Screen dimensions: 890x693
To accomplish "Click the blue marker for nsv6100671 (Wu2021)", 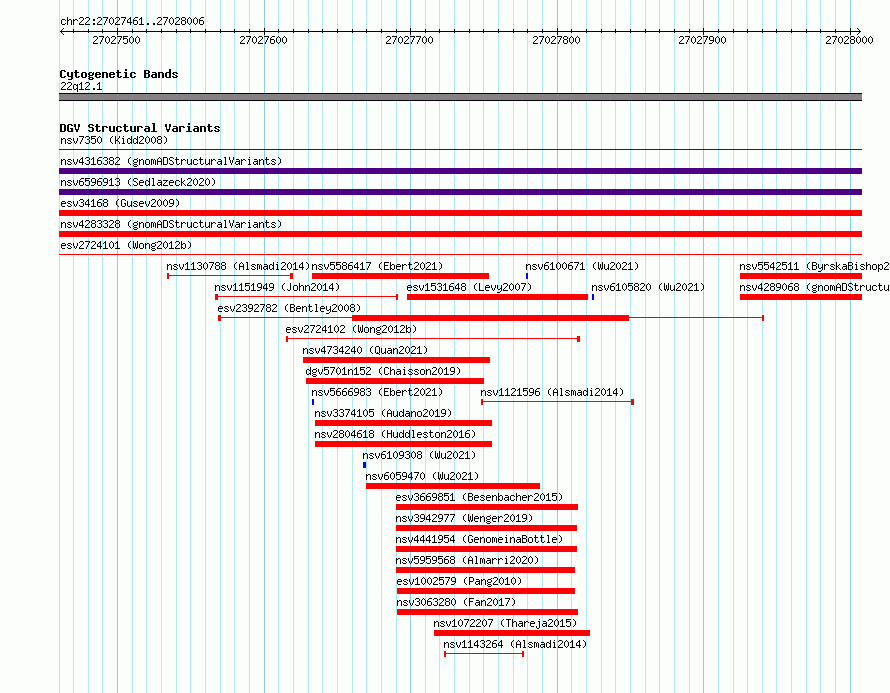I will pos(527,276).
